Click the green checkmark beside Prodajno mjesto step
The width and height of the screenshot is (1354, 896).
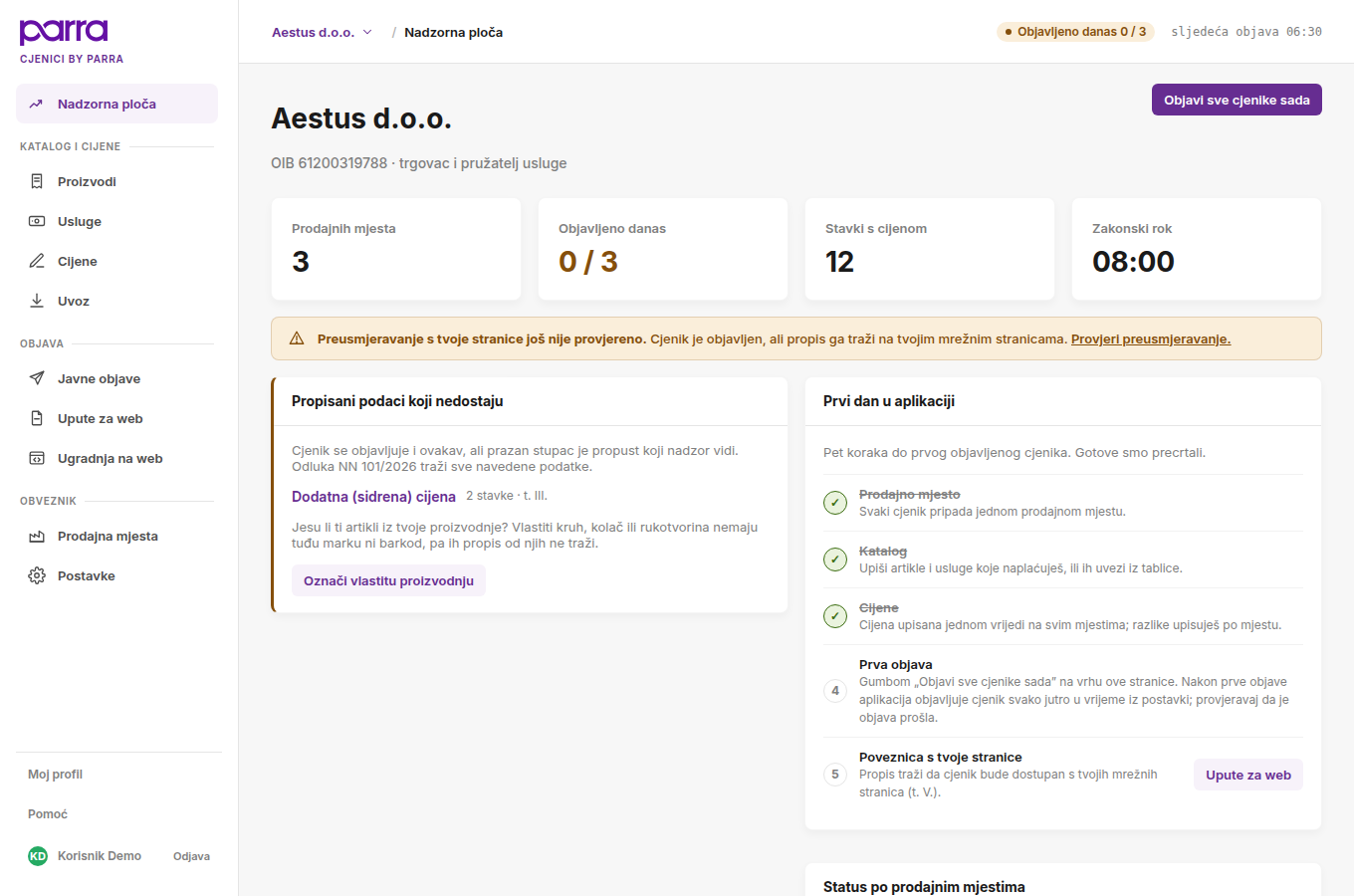pyautogui.click(x=835, y=503)
